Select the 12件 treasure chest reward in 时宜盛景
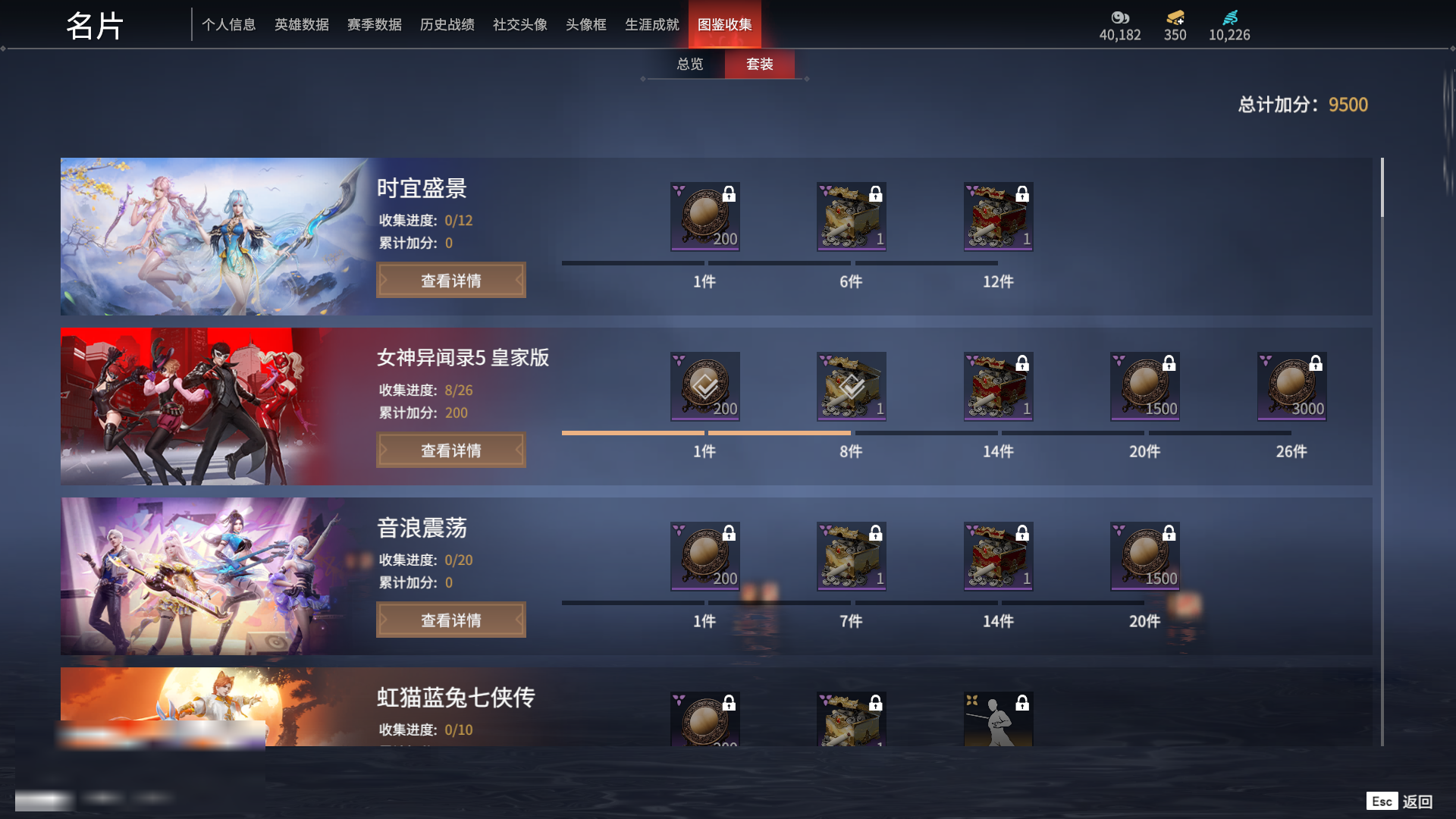 coord(998,216)
